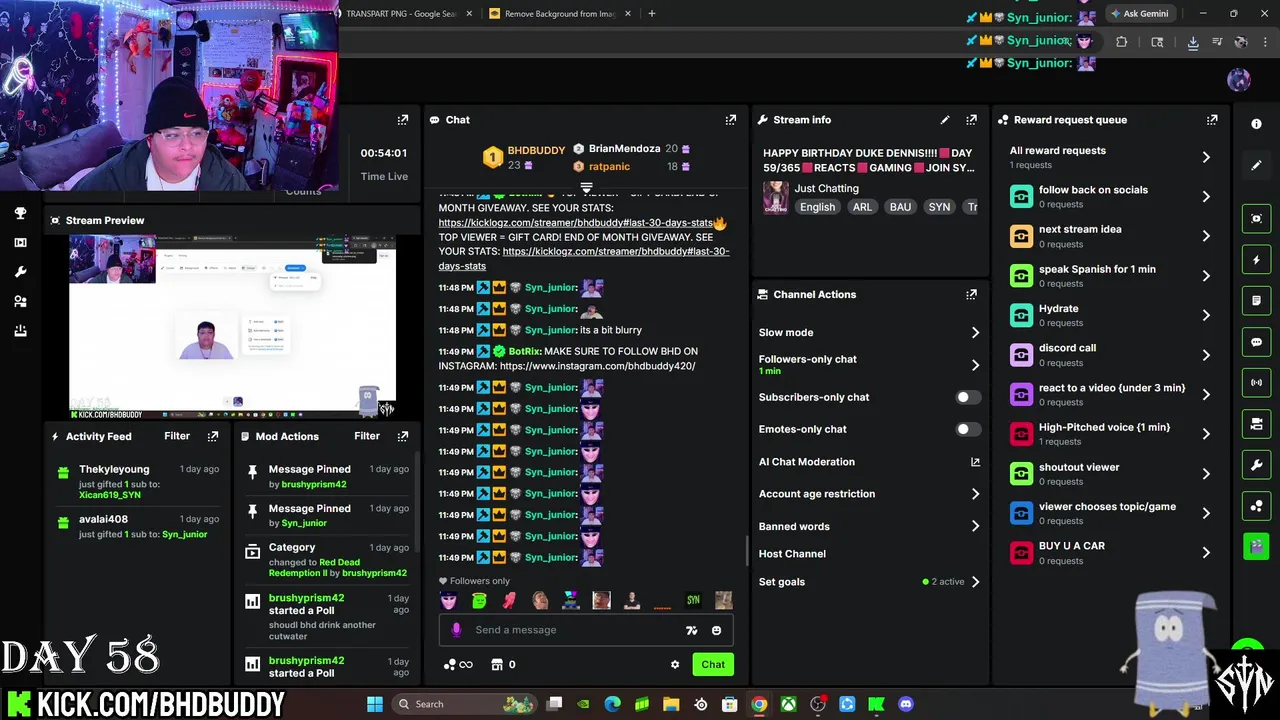This screenshot has width=1280, height=720.
Task: Open Activity Feed Filter
Action: coord(177,436)
